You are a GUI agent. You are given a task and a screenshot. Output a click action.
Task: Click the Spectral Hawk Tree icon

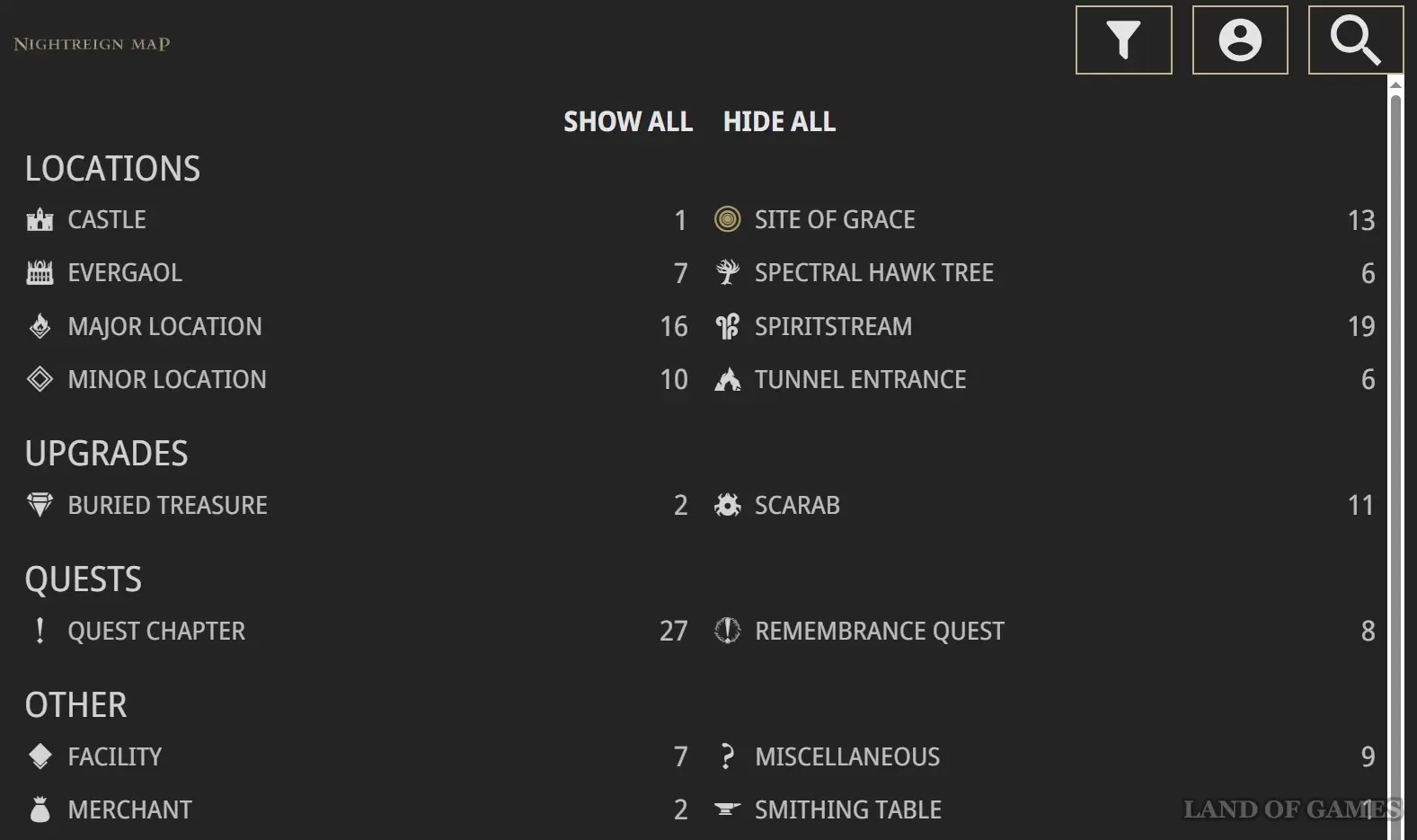[x=727, y=272]
